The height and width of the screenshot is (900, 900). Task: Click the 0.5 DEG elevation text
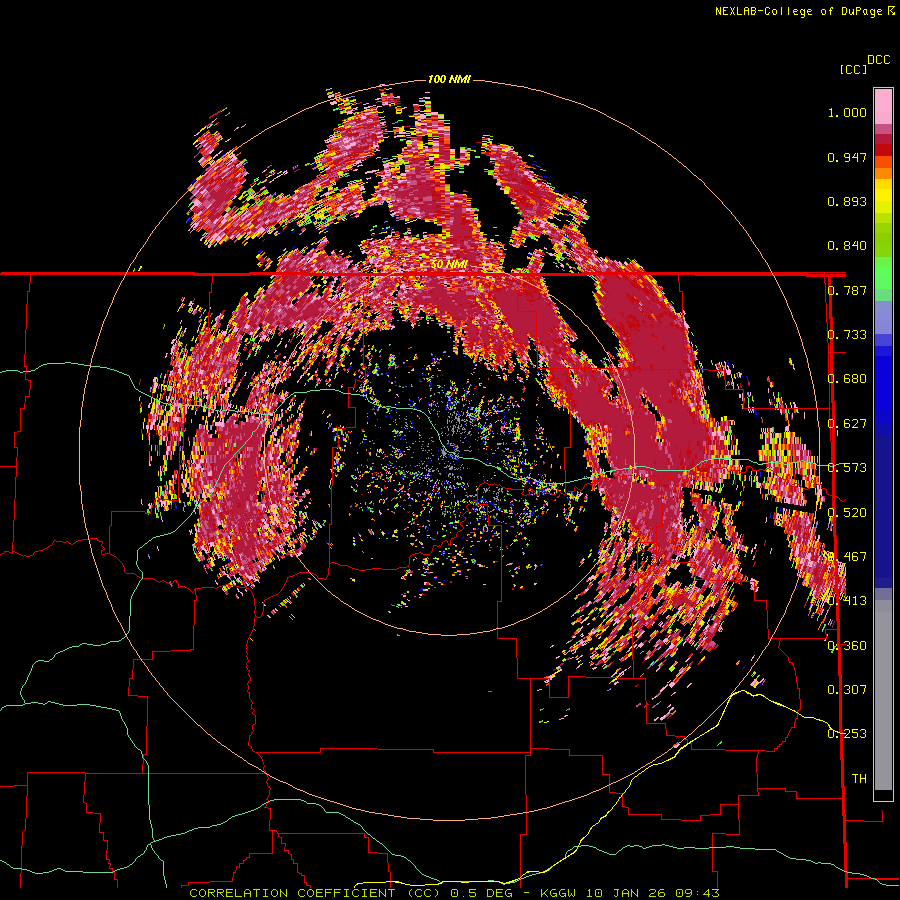tap(482, 893)
